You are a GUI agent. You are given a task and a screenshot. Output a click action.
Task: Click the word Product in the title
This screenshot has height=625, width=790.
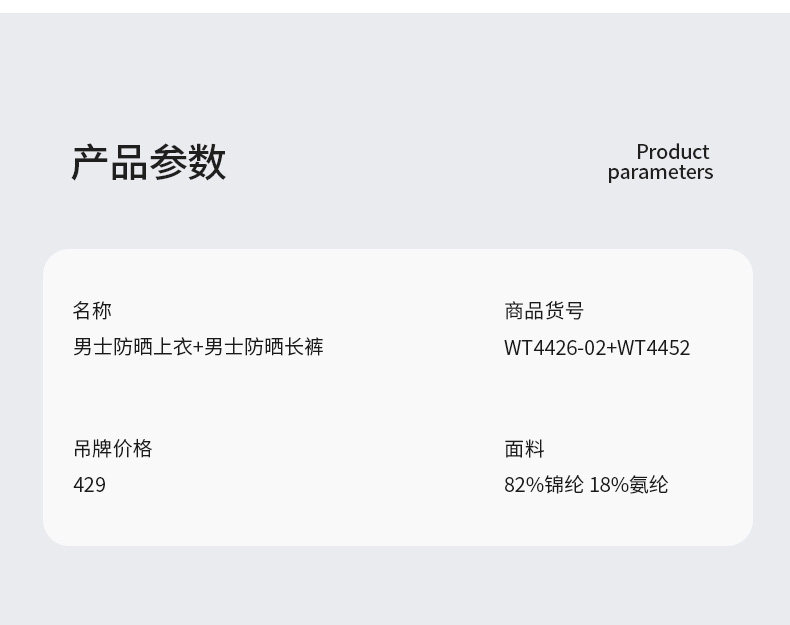pos(673,152)
